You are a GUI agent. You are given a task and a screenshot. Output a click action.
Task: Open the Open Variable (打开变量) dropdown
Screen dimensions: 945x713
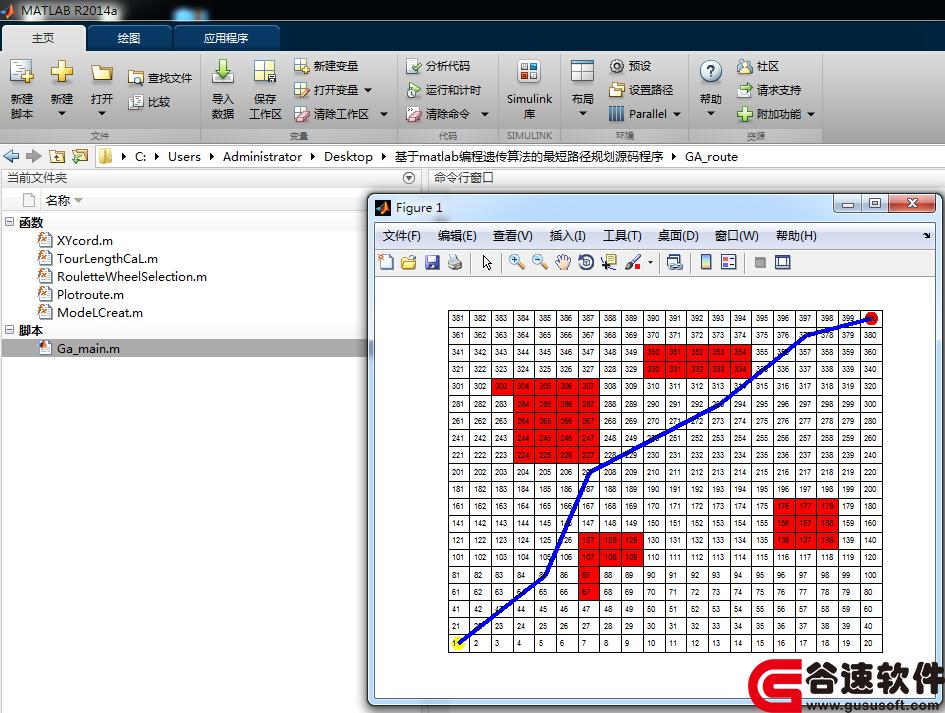point(368,90)
